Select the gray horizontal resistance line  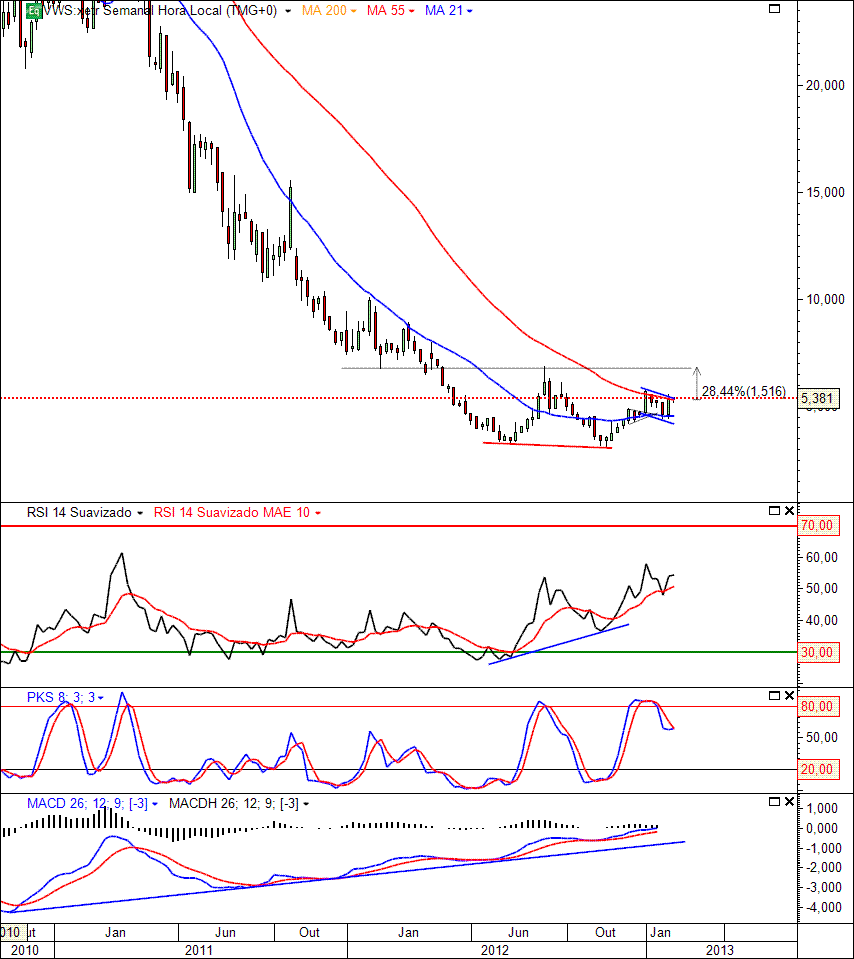point(517,368)
